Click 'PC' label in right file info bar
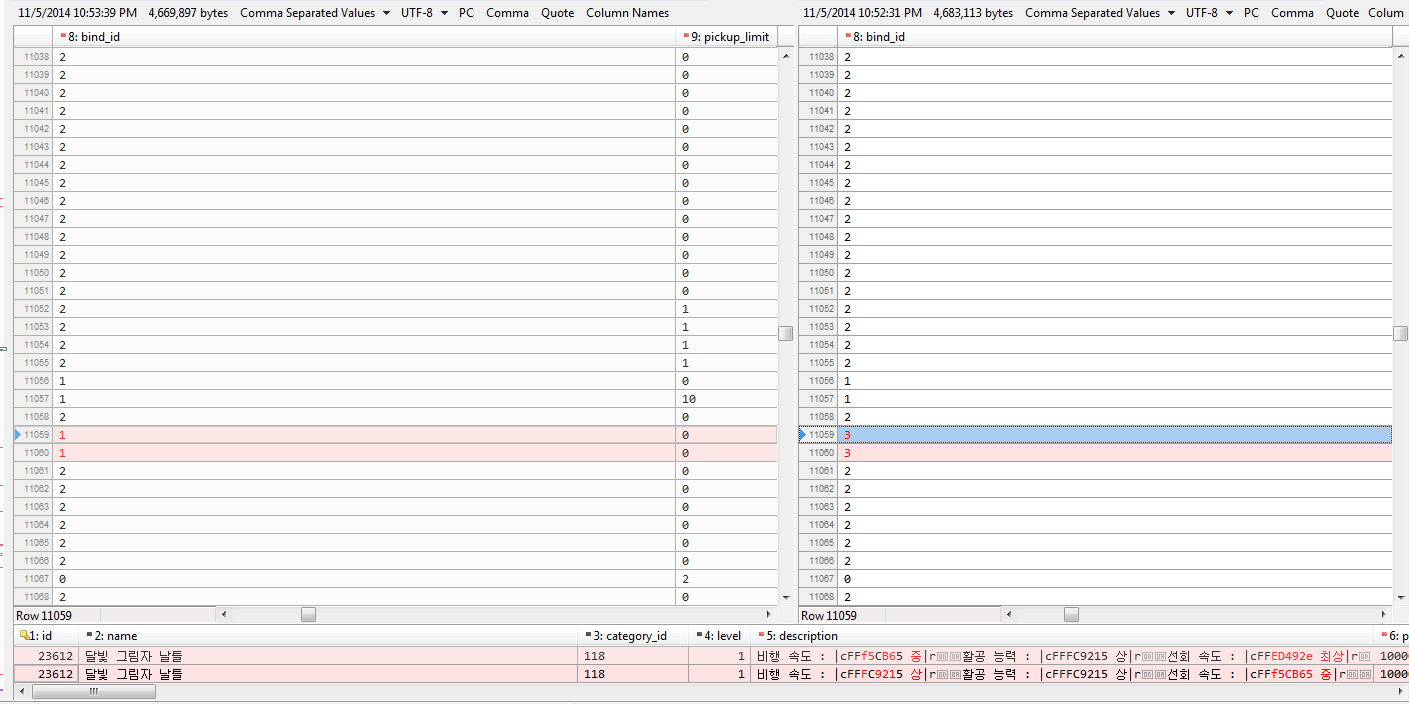Image resolution: width=1409 pixels, height=704 pixels. (x=1252, y=13)
